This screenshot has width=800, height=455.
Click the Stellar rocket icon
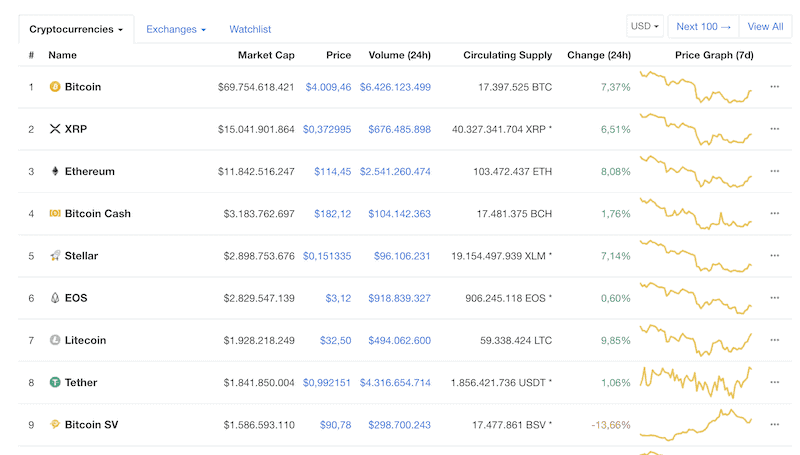tap(55, 256)
